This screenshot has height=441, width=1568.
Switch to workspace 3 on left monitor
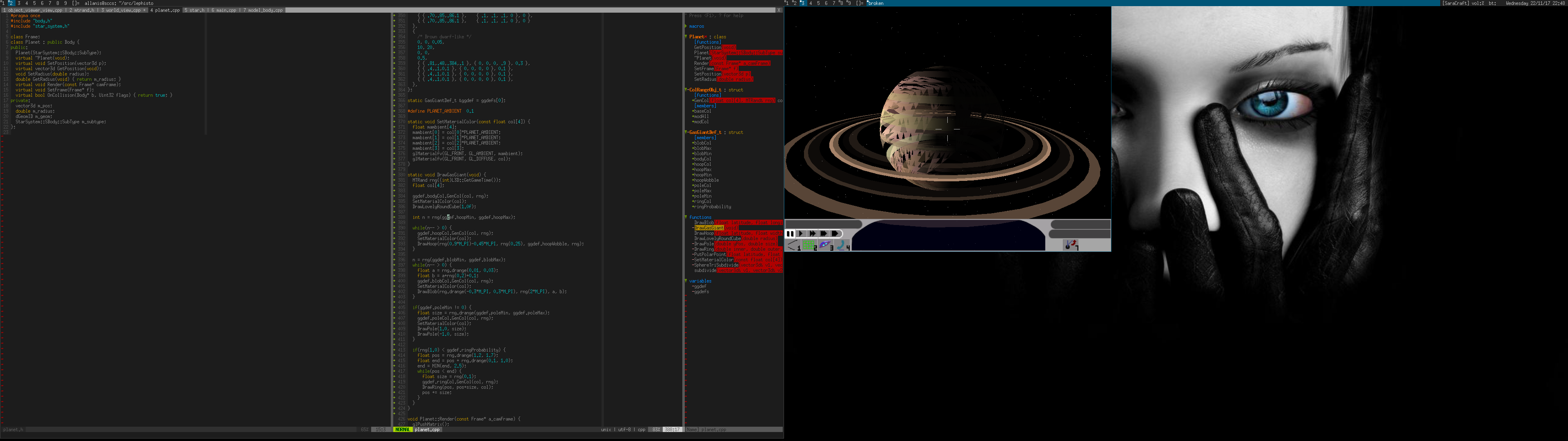tap(18, 3)
